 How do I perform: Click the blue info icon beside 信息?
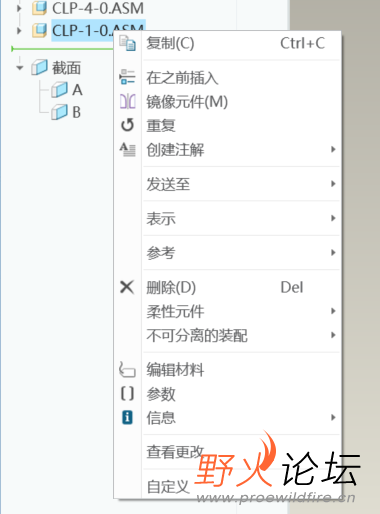click(127, 417)
